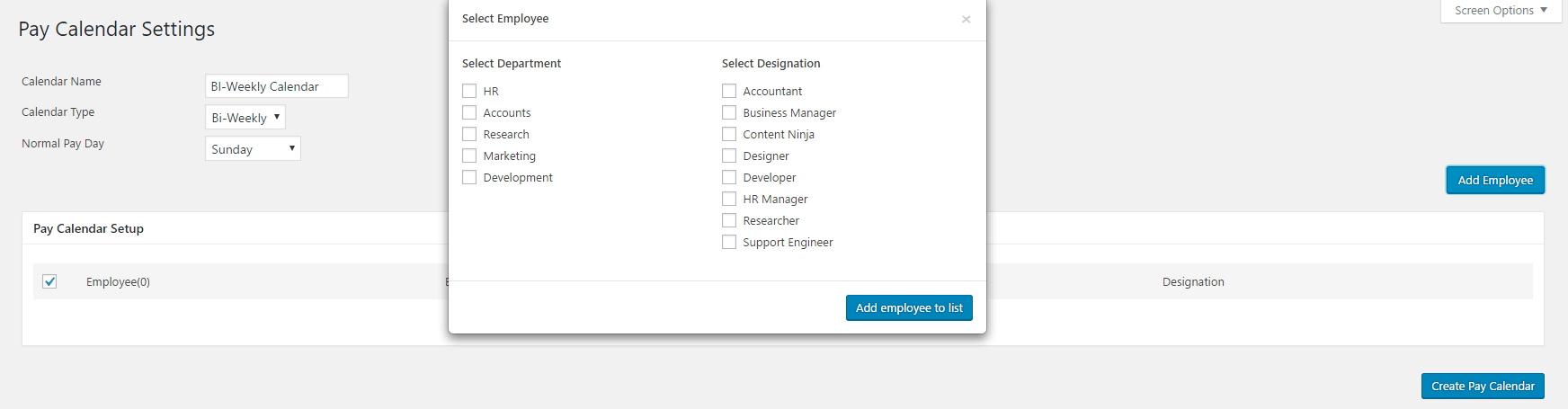Click Add employee to list button

tap(909, 307)
